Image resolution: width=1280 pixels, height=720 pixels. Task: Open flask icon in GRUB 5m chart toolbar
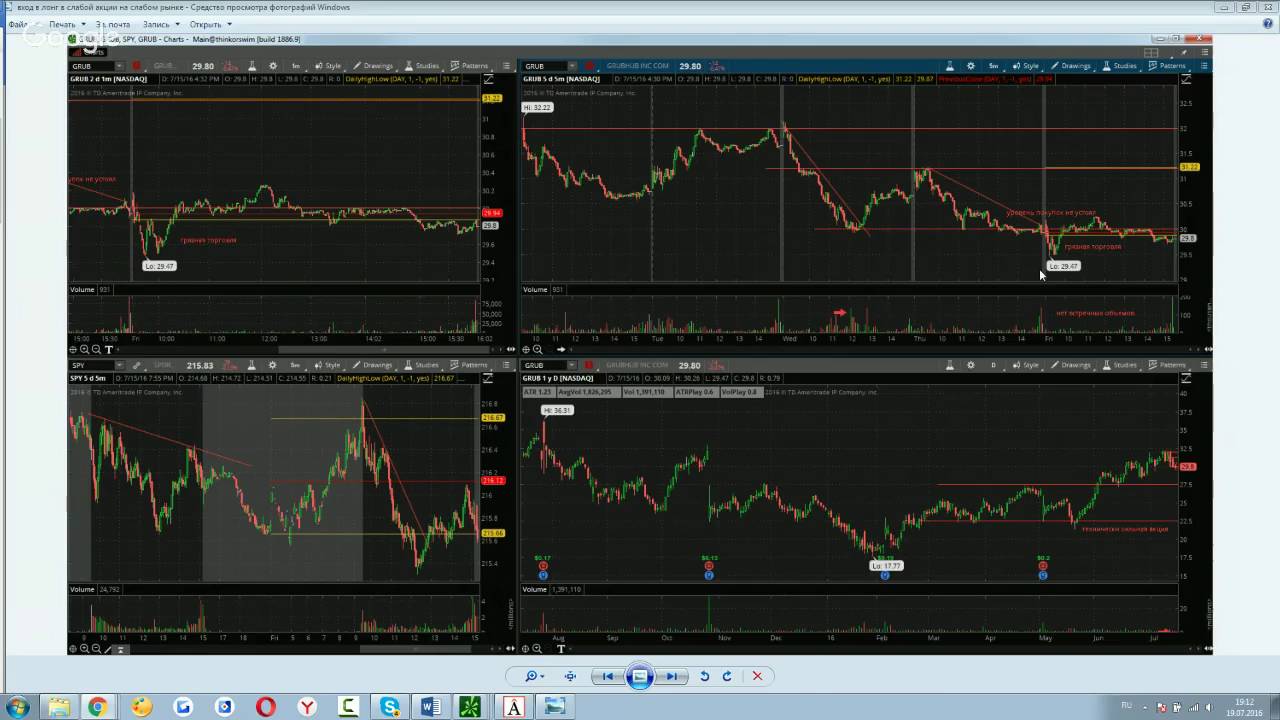(x=950, y=66)
